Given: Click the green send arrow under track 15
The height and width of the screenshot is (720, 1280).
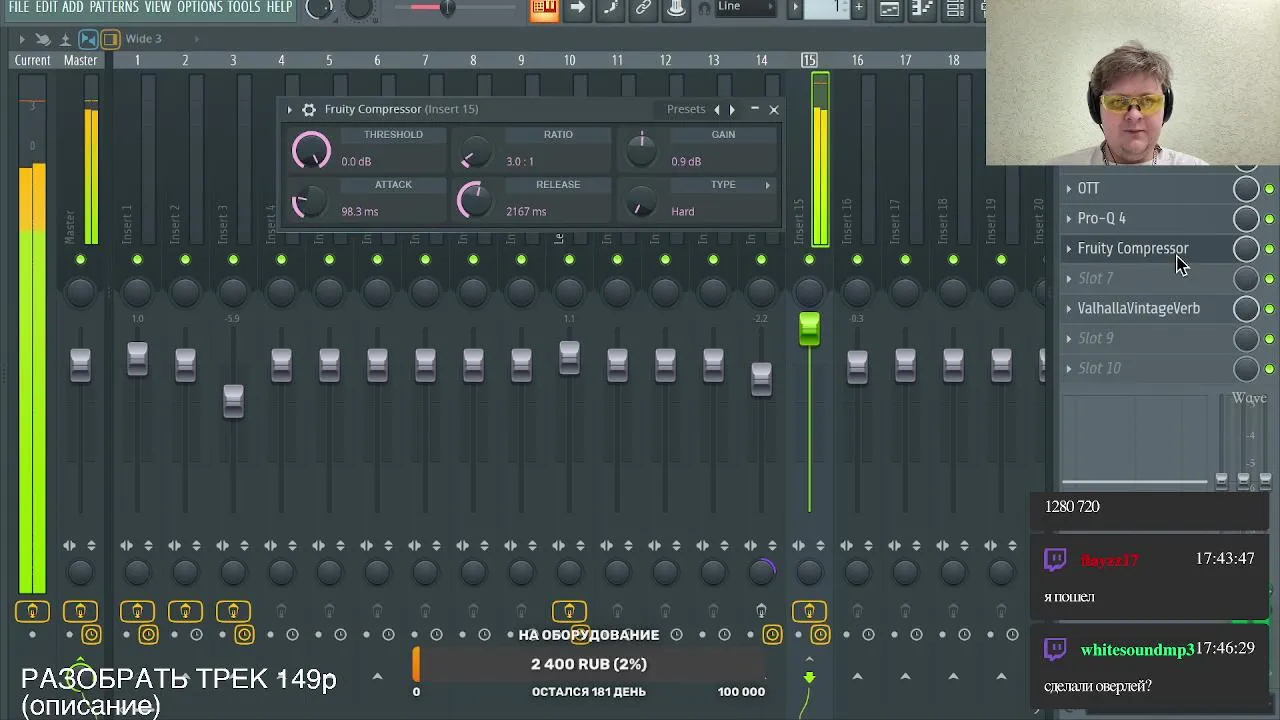Looking at the screenshot, I should coord(809,678).
